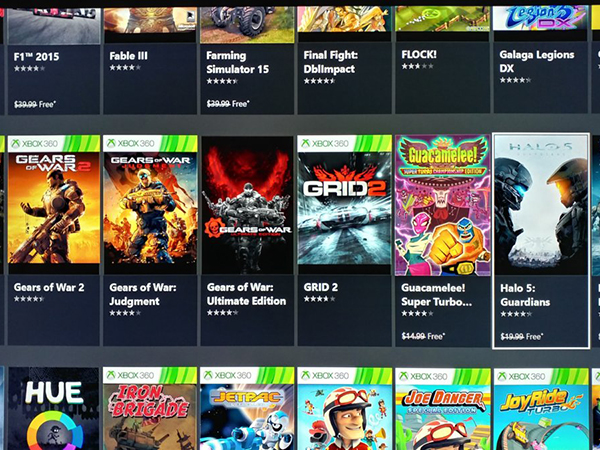Click the Xbox 360 banner on Iron Brigade
The height and width of the screenshot is (450, 600).
pyautogui.click(x=150, y=375)
